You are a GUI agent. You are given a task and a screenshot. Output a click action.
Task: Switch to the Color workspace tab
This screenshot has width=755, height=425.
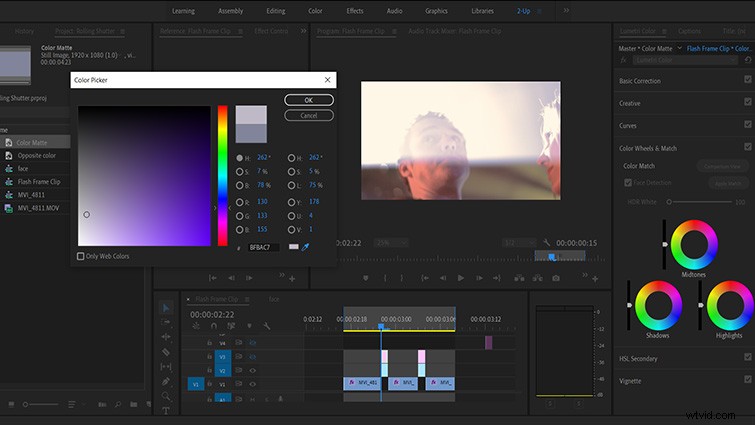[x=315, y=11]
